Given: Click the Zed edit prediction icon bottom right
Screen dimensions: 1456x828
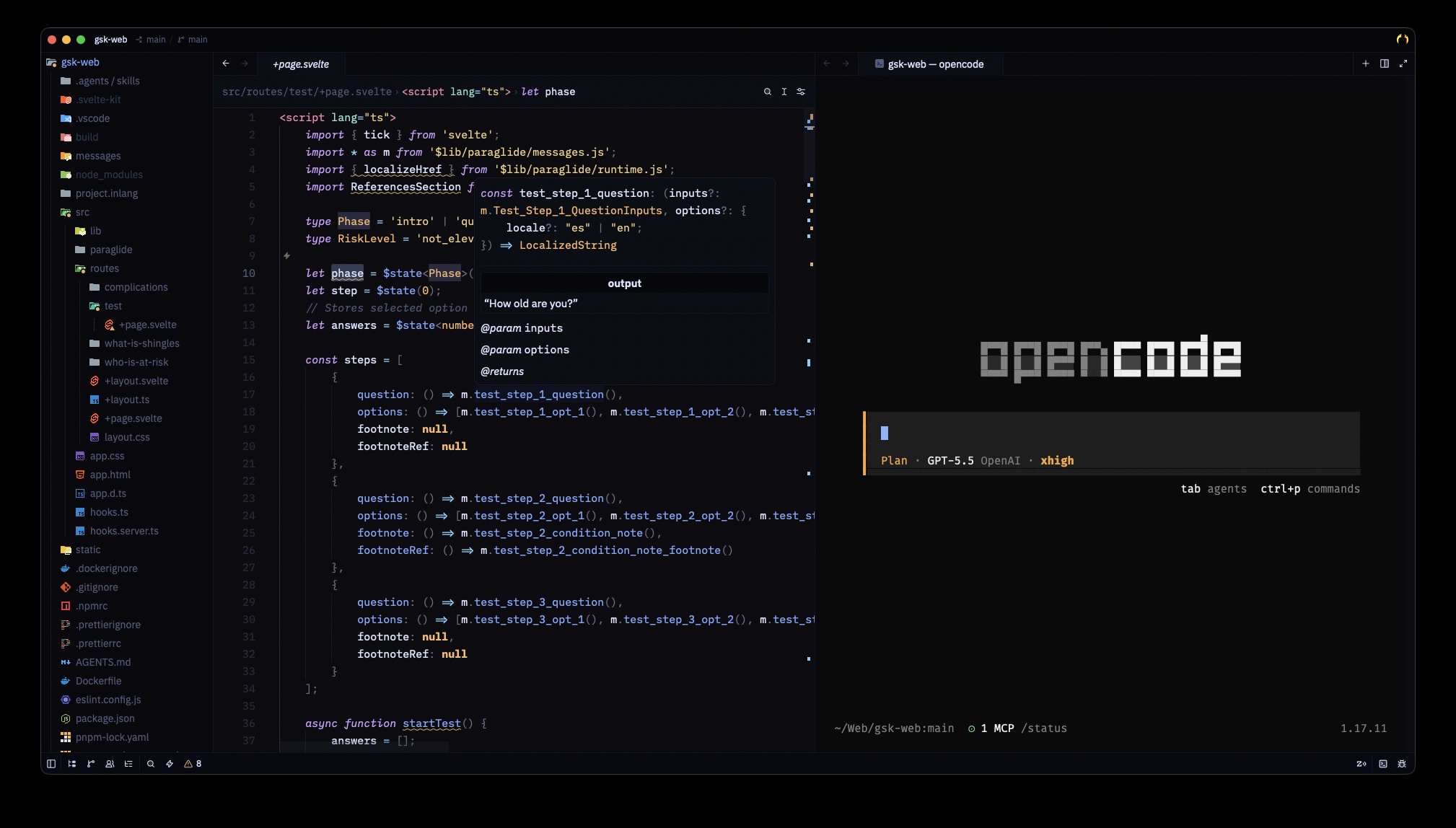Looking at the screenshot, I should [1361, 764].
